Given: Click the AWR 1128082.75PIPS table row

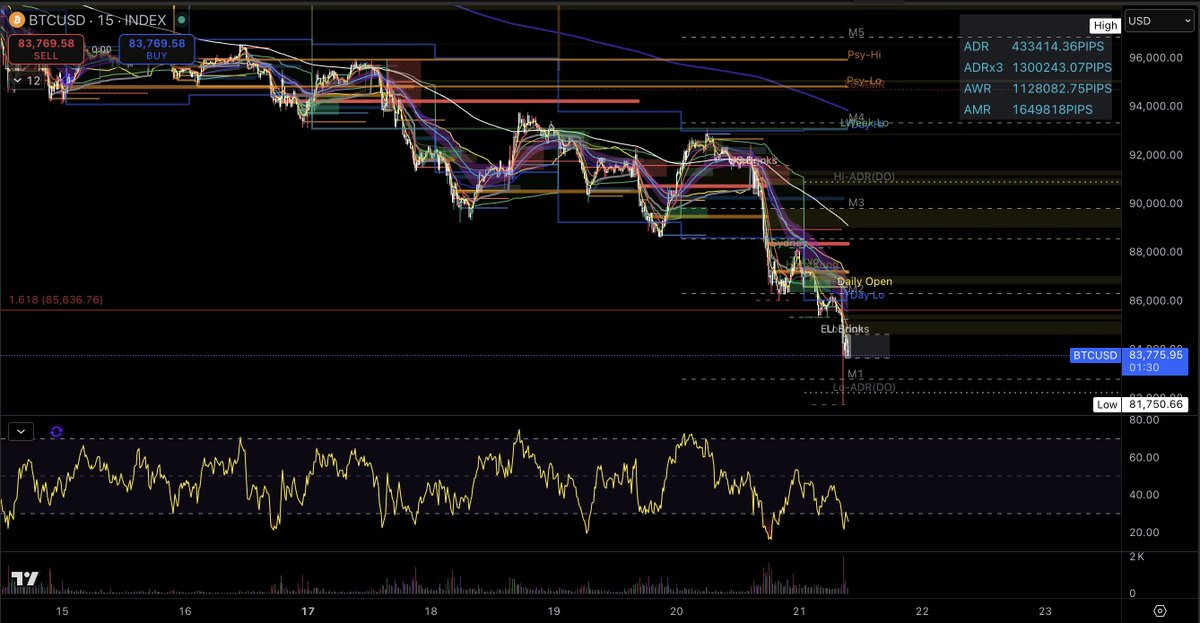Looking at the screenshot, I should tap(1036, 88).
